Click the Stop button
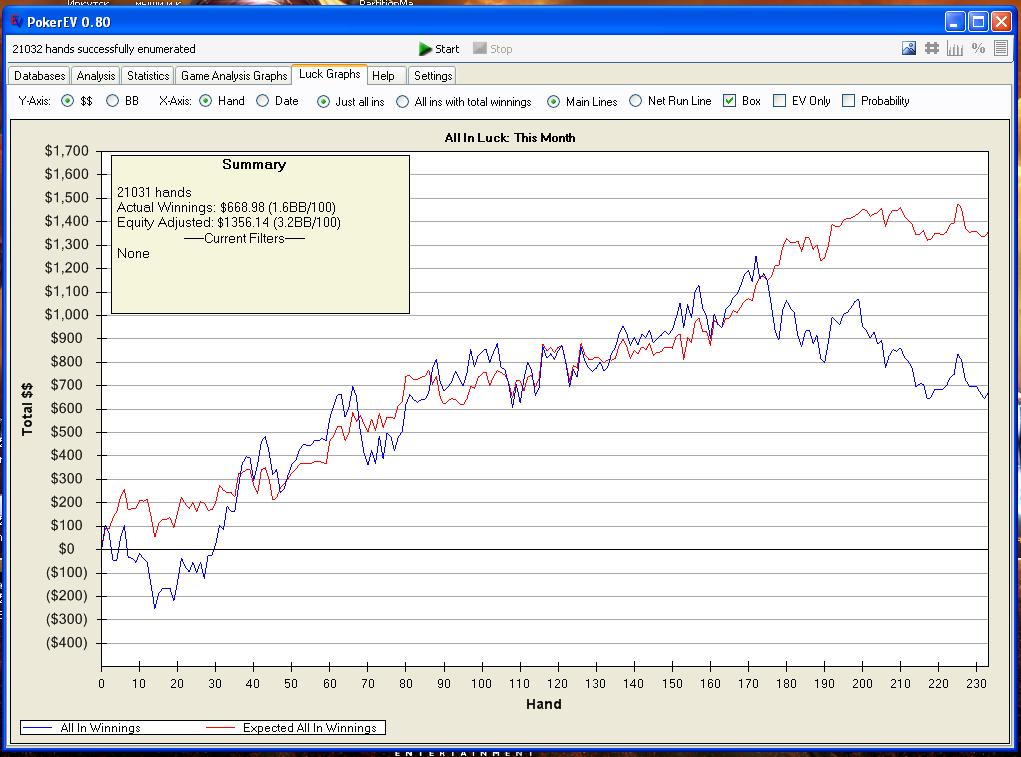 492,49
